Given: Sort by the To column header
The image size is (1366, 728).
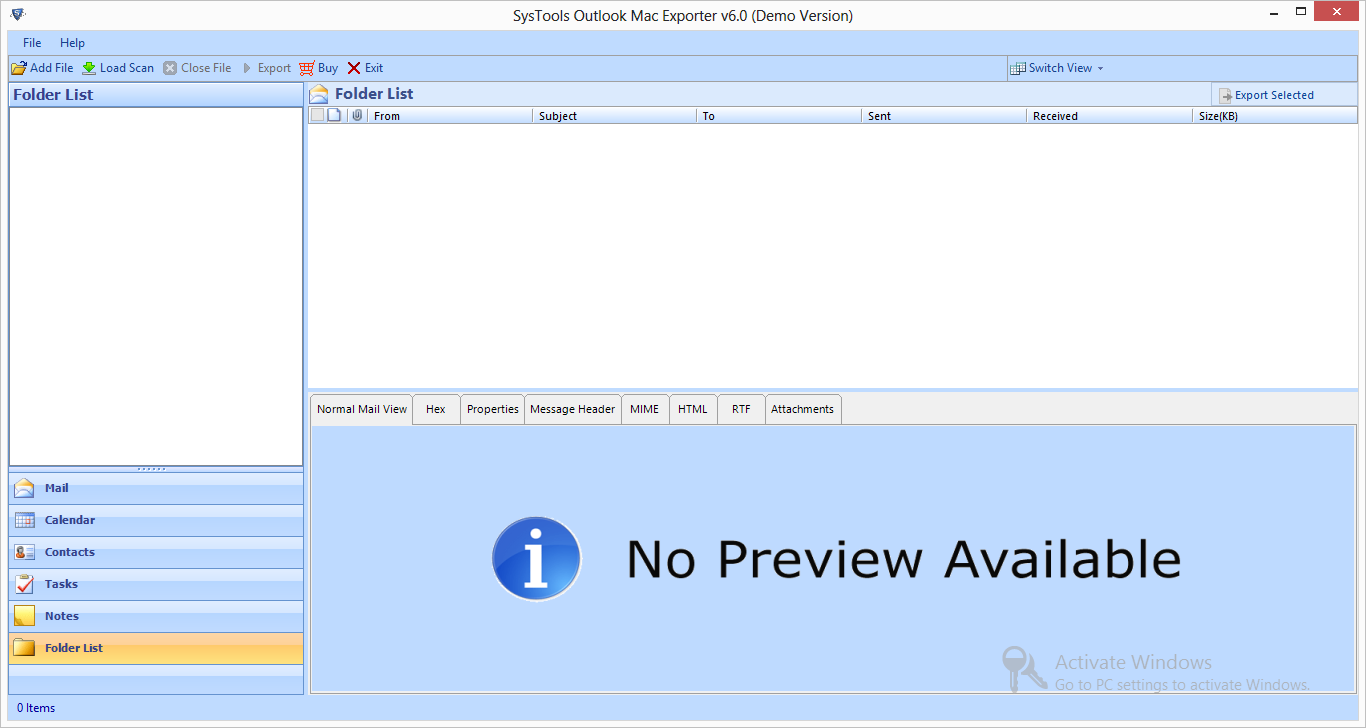Looking at the screenshot, I should [779, 116].
